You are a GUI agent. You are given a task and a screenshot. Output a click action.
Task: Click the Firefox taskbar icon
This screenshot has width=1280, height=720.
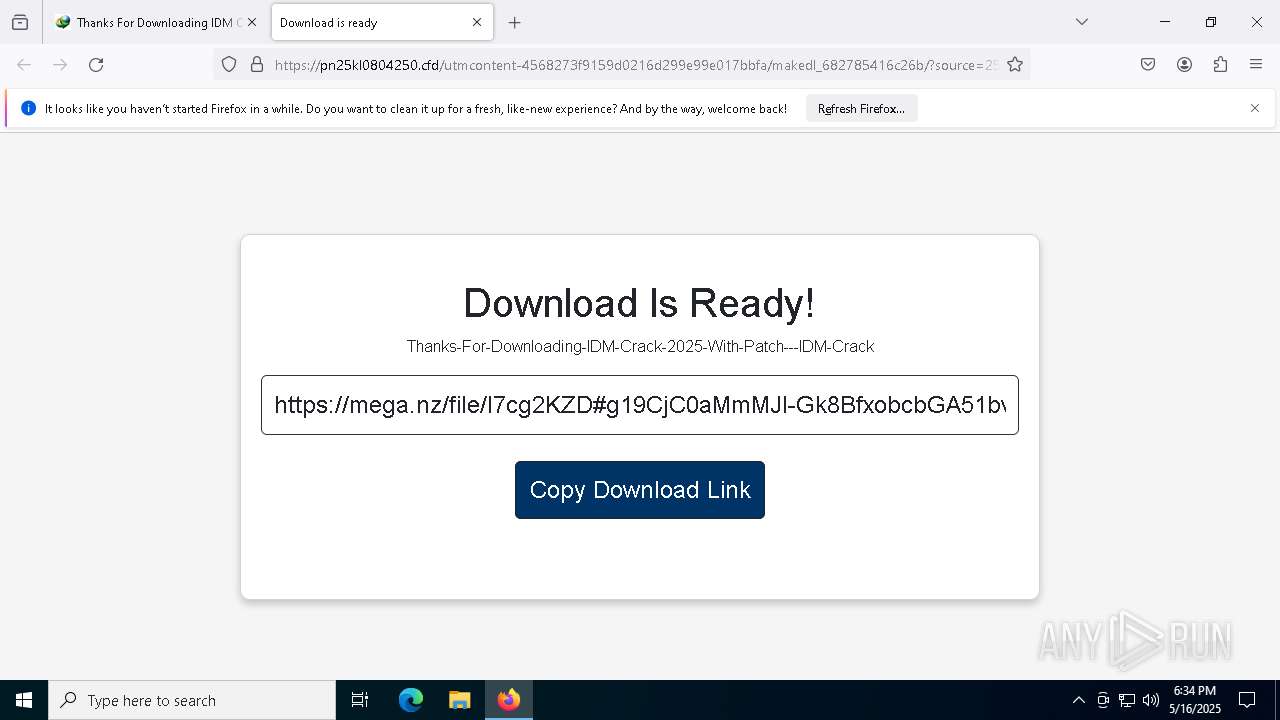click(509, 700)
